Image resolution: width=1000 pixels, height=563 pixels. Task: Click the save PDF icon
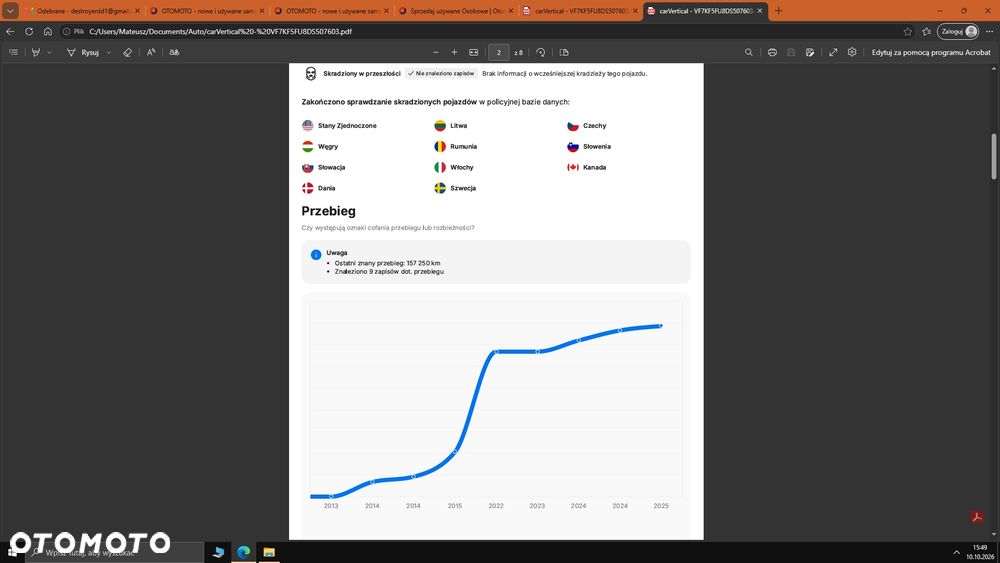click(791, 52)
